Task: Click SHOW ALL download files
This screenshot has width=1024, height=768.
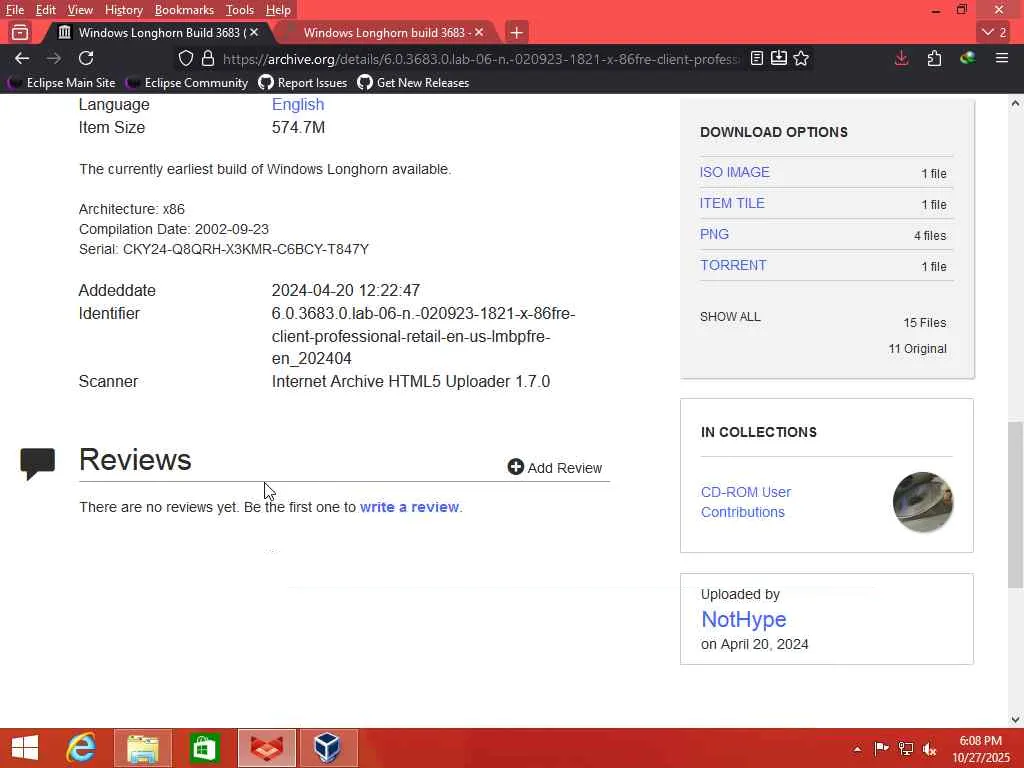Action: [730, 317]
